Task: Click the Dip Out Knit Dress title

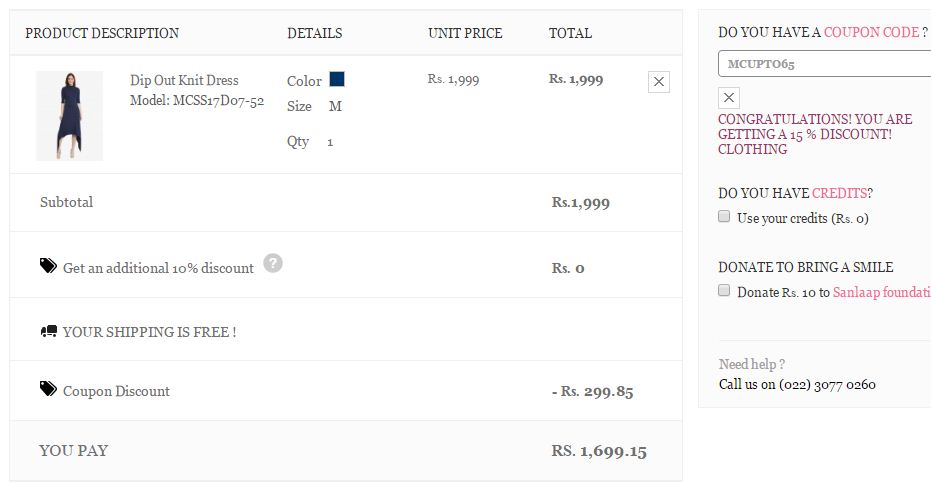Action: tap(184, 80)
